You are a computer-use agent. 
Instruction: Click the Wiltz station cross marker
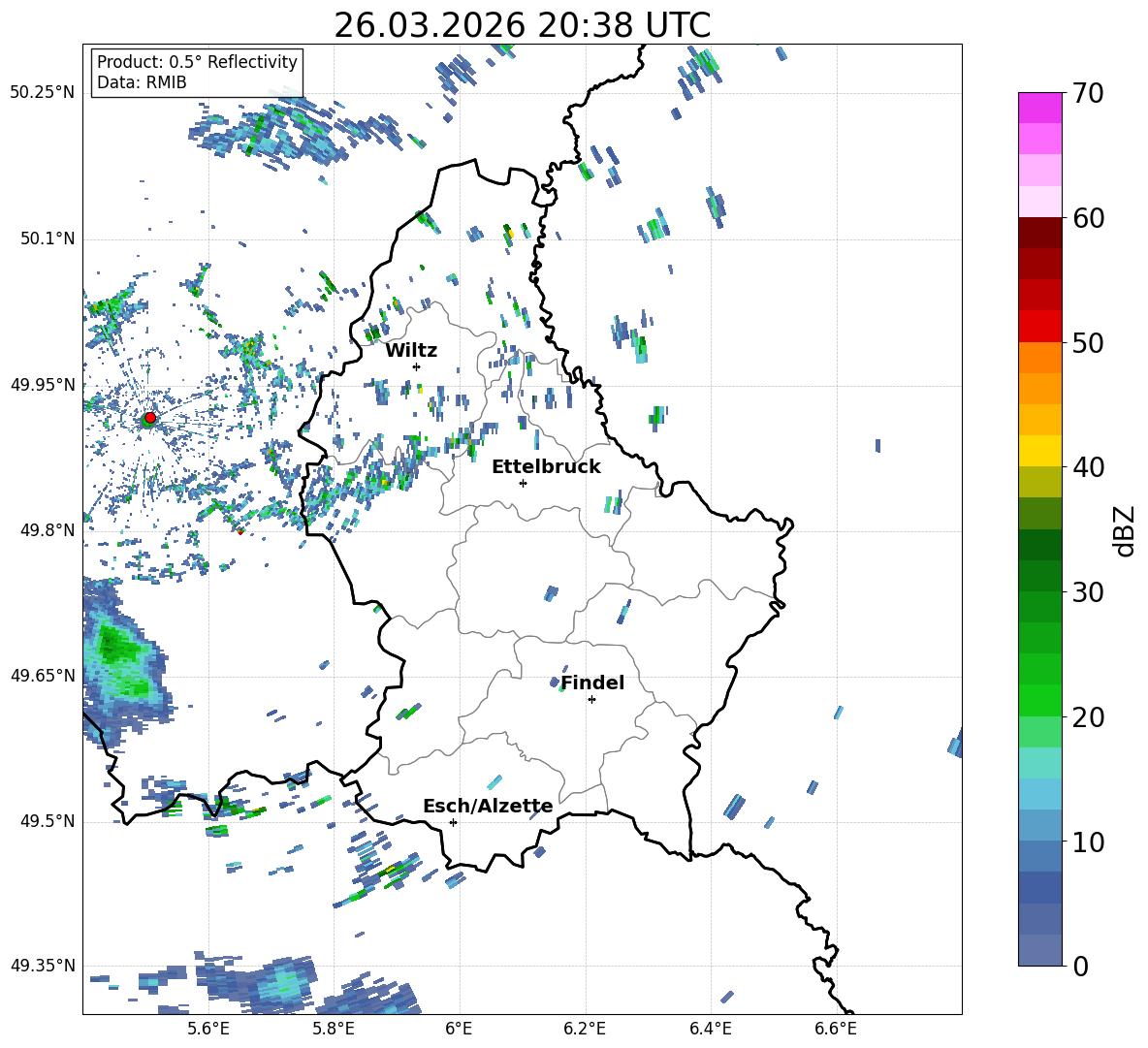(417, 366)
